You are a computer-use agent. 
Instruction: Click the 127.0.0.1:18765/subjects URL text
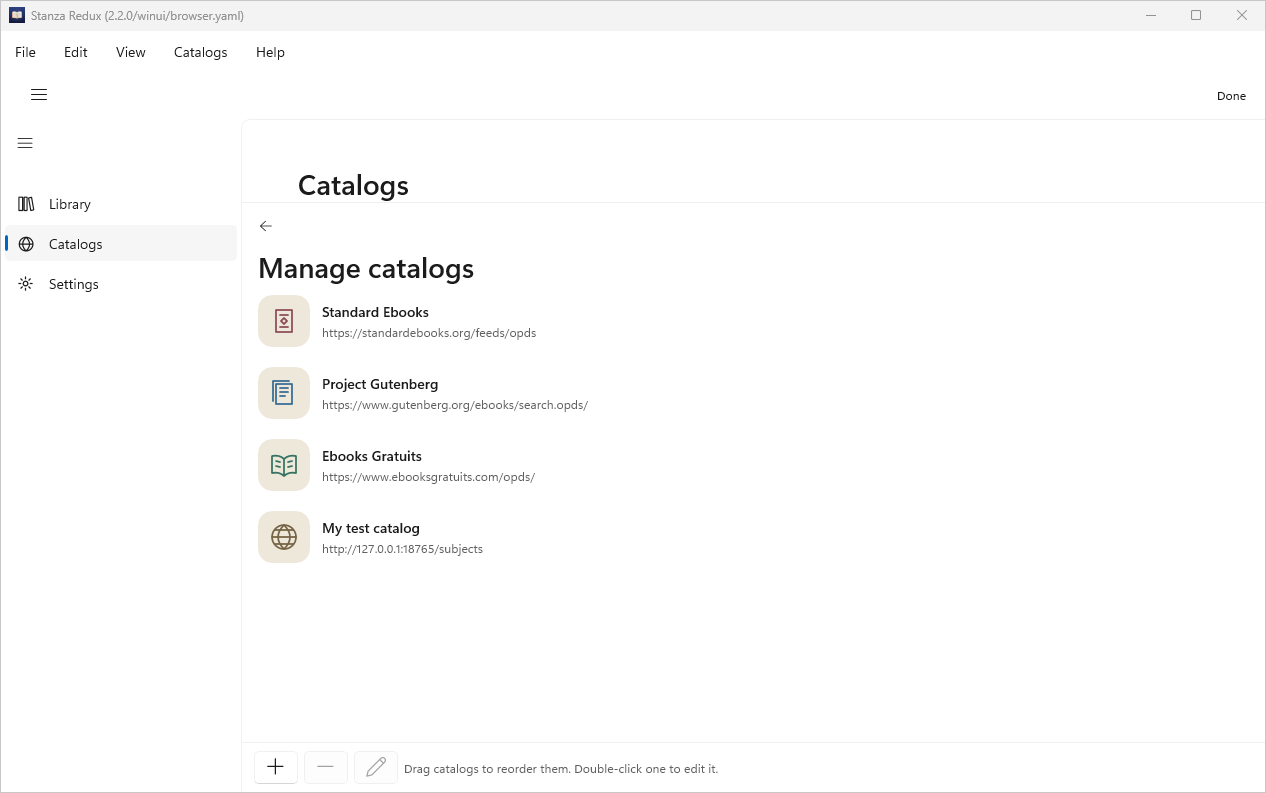tap(402, 549)
